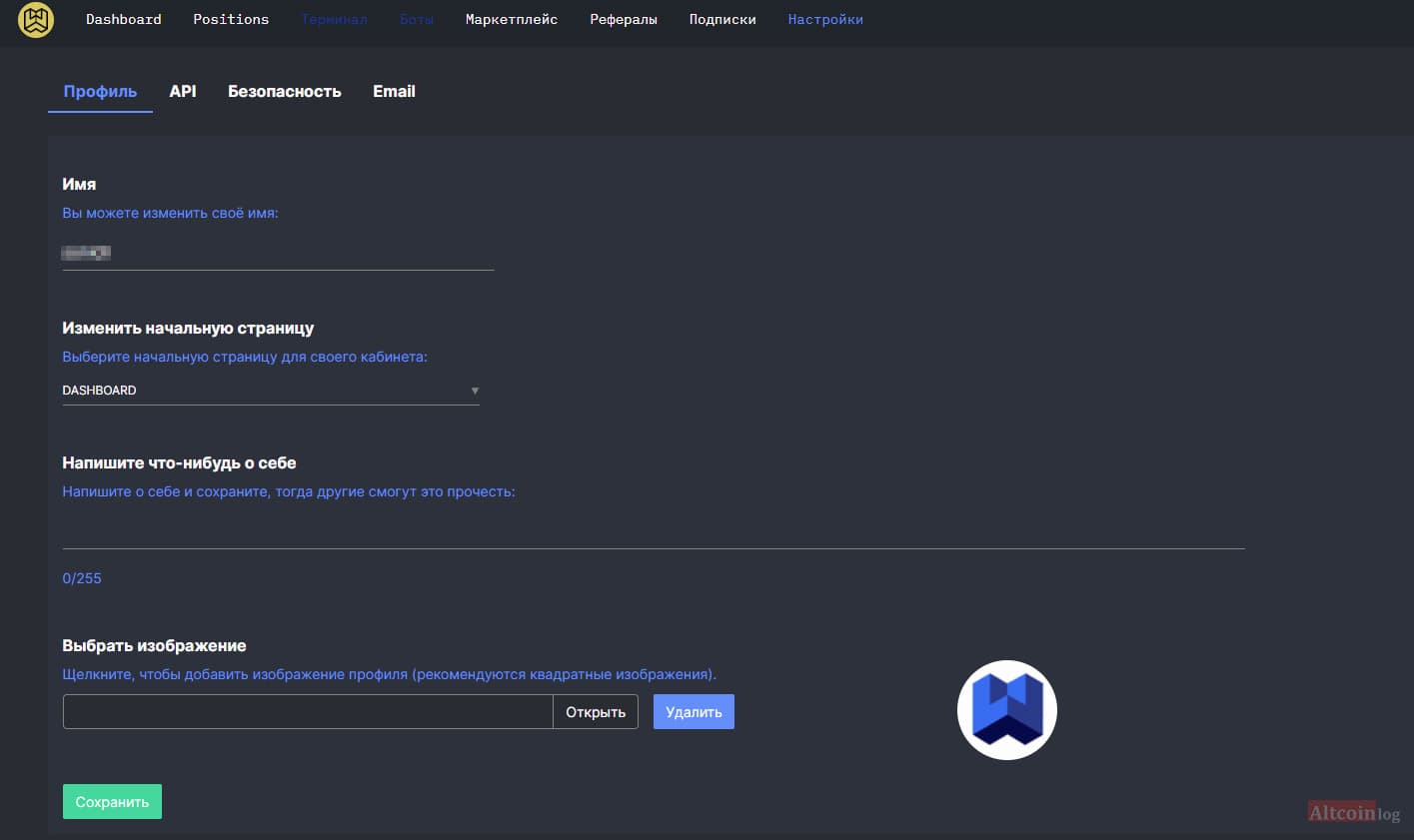
Task: Open the Рефералы page
Action: click(624, 19)
